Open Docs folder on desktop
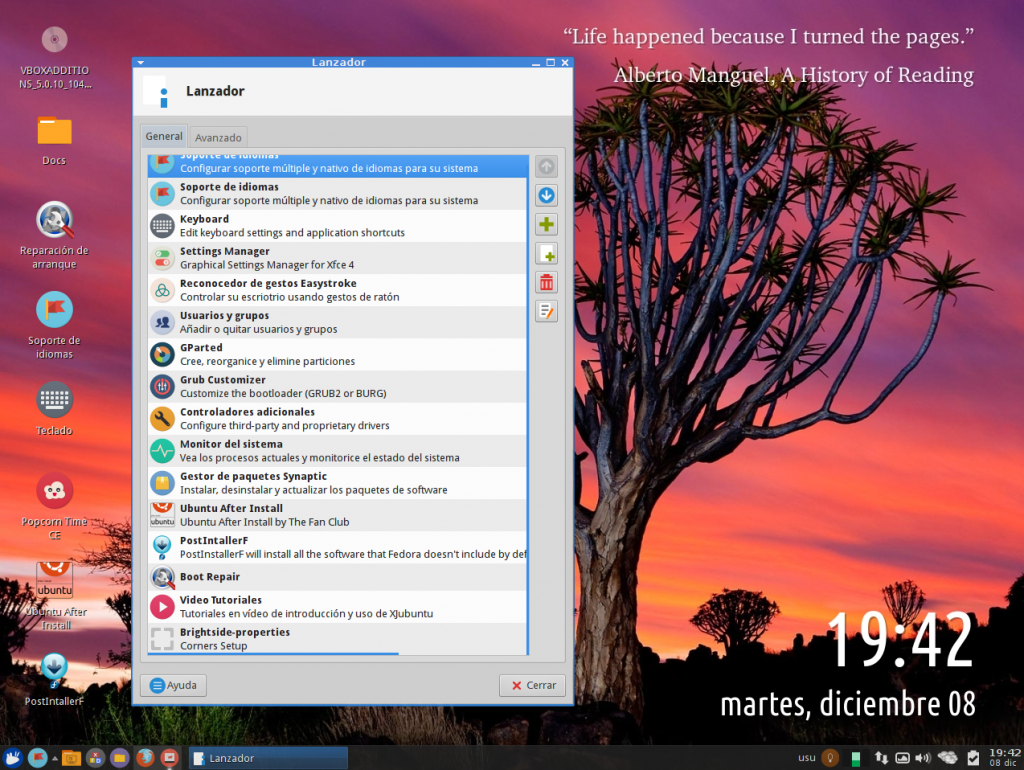 click(54, 130)
